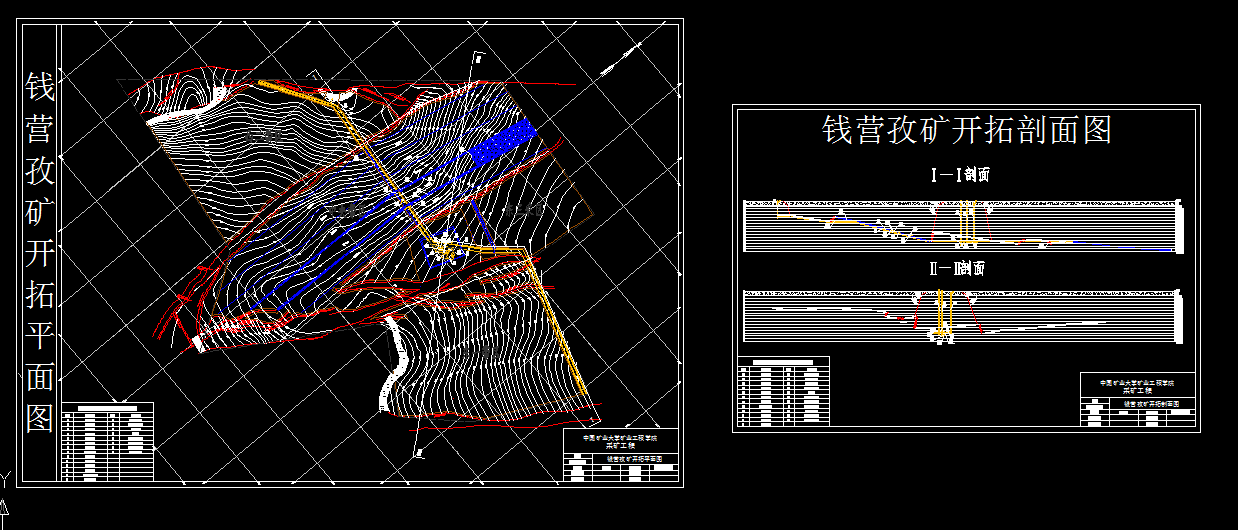Image resolution: width=1238 pixels, height=530 pixels.
Task: Select the Ⅱ—Ⅱ剖面 section label
Action: pos(959,269)
